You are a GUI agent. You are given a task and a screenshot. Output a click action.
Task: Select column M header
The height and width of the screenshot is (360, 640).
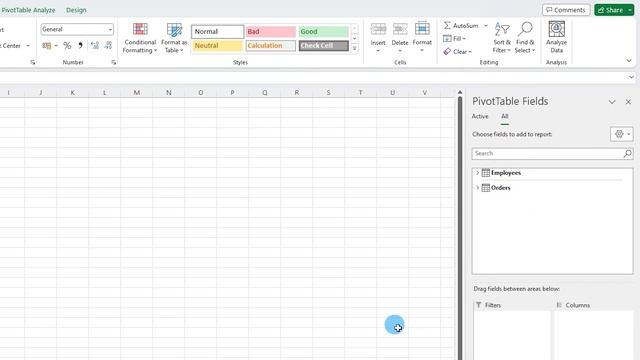(137, 93)
